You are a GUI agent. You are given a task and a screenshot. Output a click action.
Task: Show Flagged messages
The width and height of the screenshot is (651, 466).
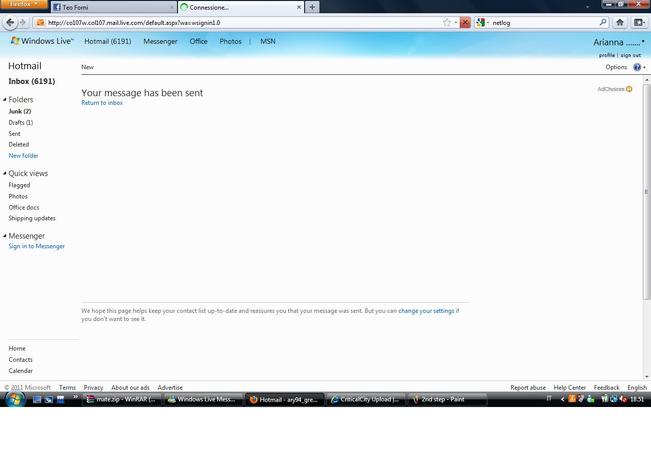(19, 185)
